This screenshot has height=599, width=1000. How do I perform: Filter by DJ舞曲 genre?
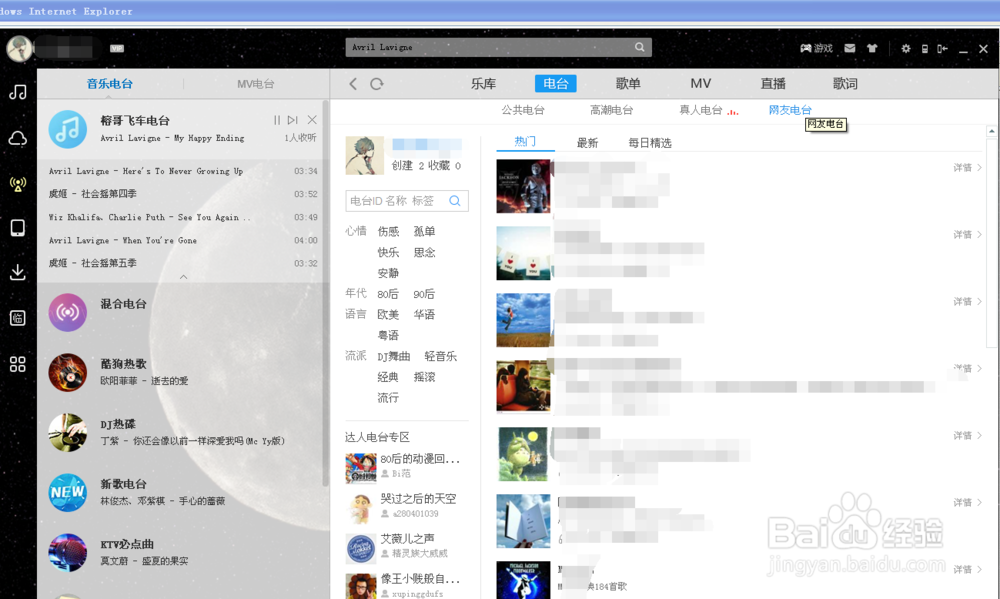click(393, 357)
